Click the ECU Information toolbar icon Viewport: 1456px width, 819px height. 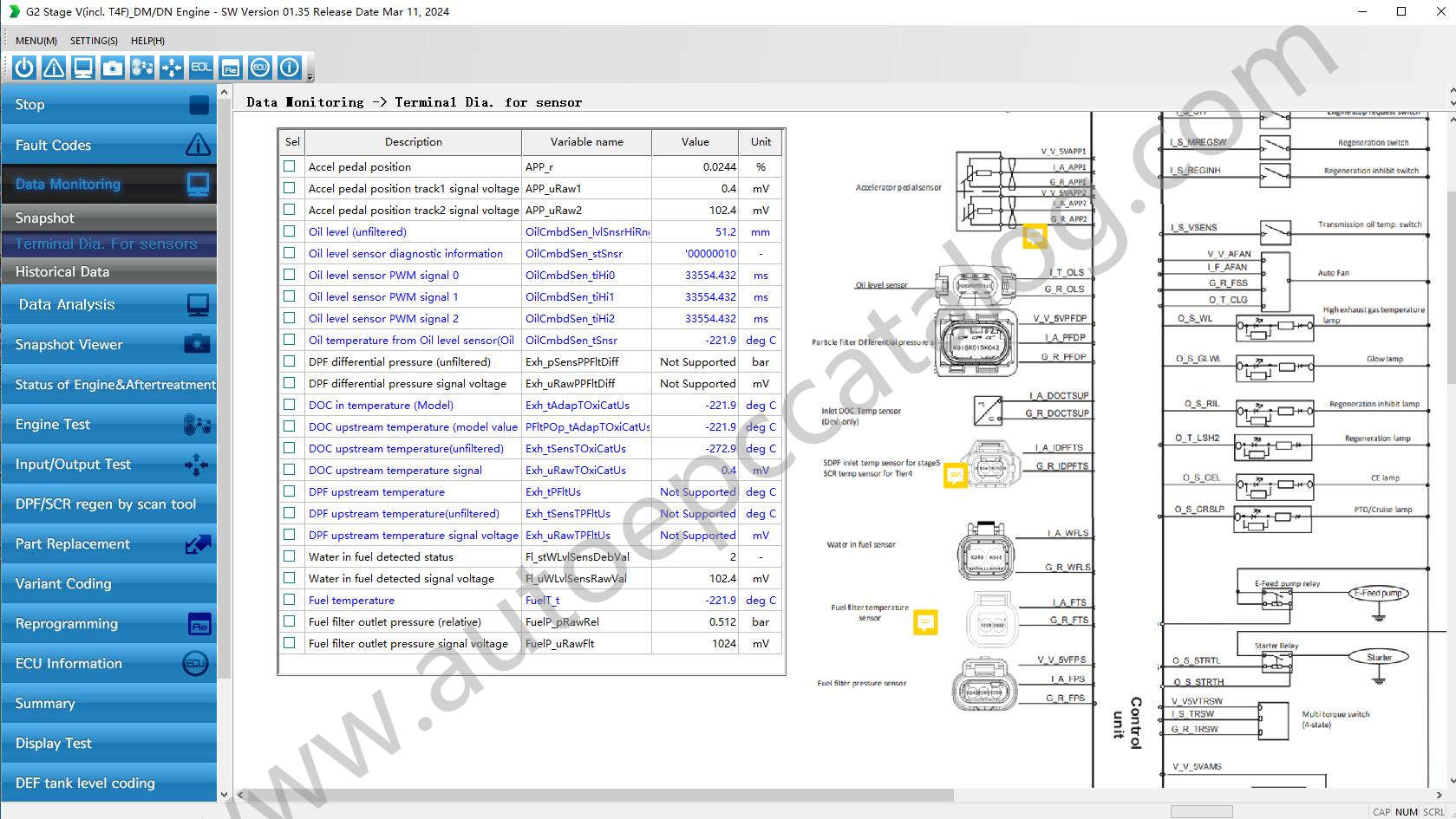pyautogui.click(x=259, y=67)
